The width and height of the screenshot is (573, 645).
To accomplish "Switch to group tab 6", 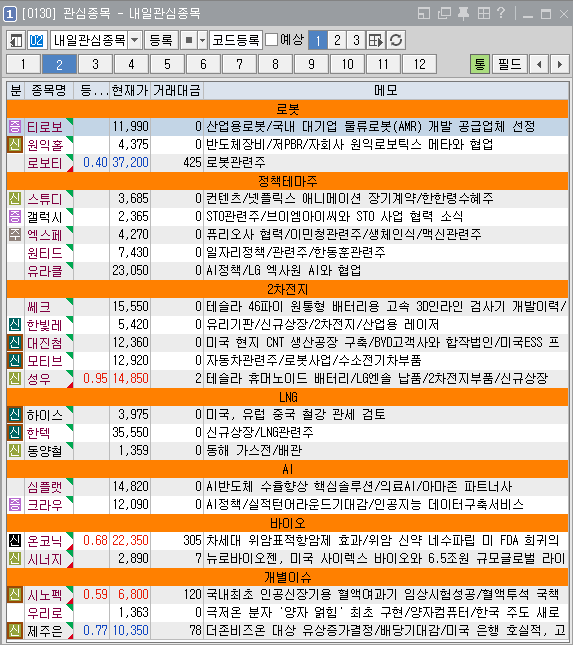I will (203, 64).
